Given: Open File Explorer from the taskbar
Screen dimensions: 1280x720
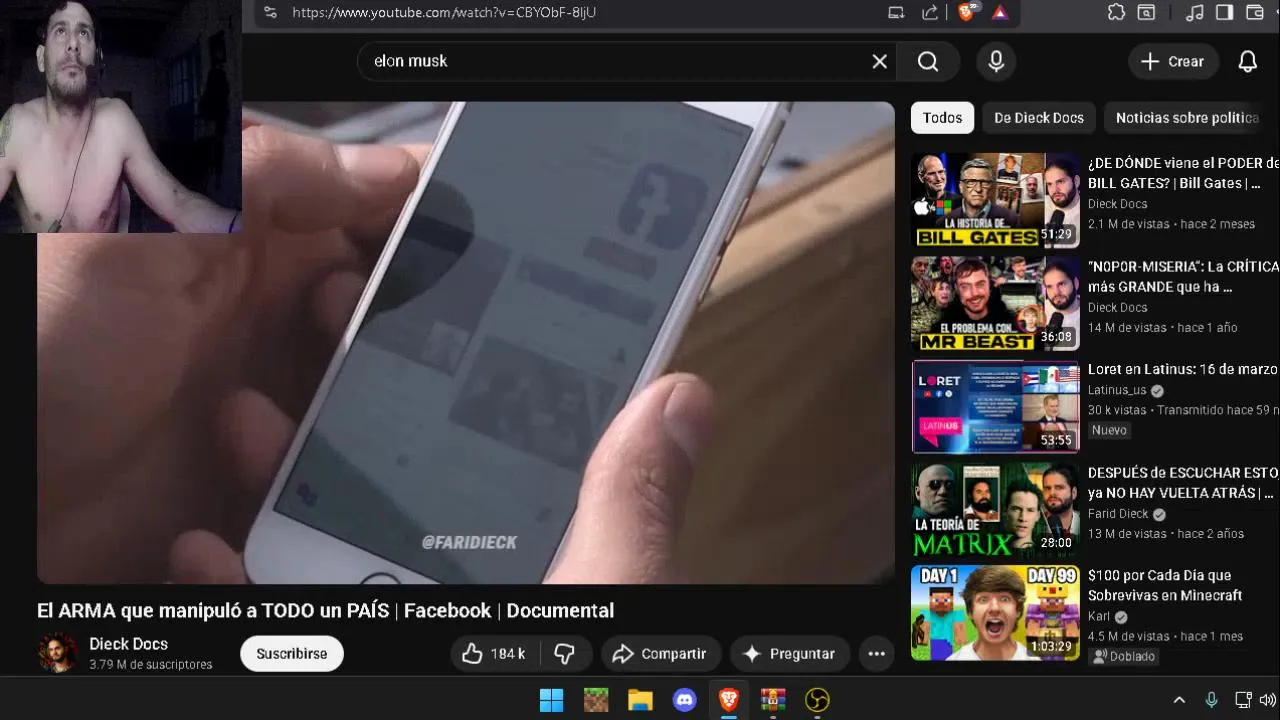Looking at the screenshot, I should coord(640,700).
